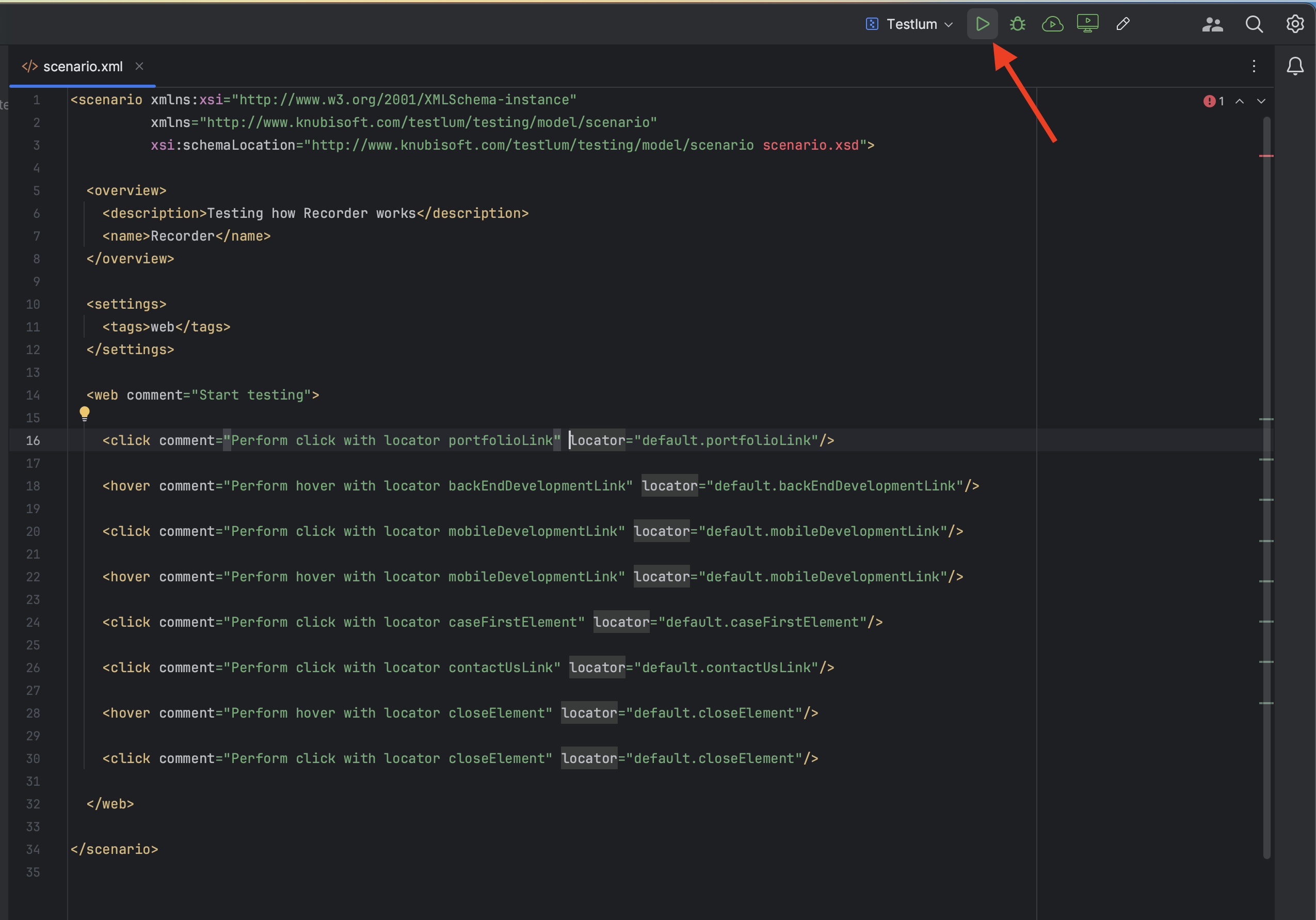Viewport: 1316px width, 920px height.
Task: Go to next highlighted error arrow
Action: (x=1261, y=101)
